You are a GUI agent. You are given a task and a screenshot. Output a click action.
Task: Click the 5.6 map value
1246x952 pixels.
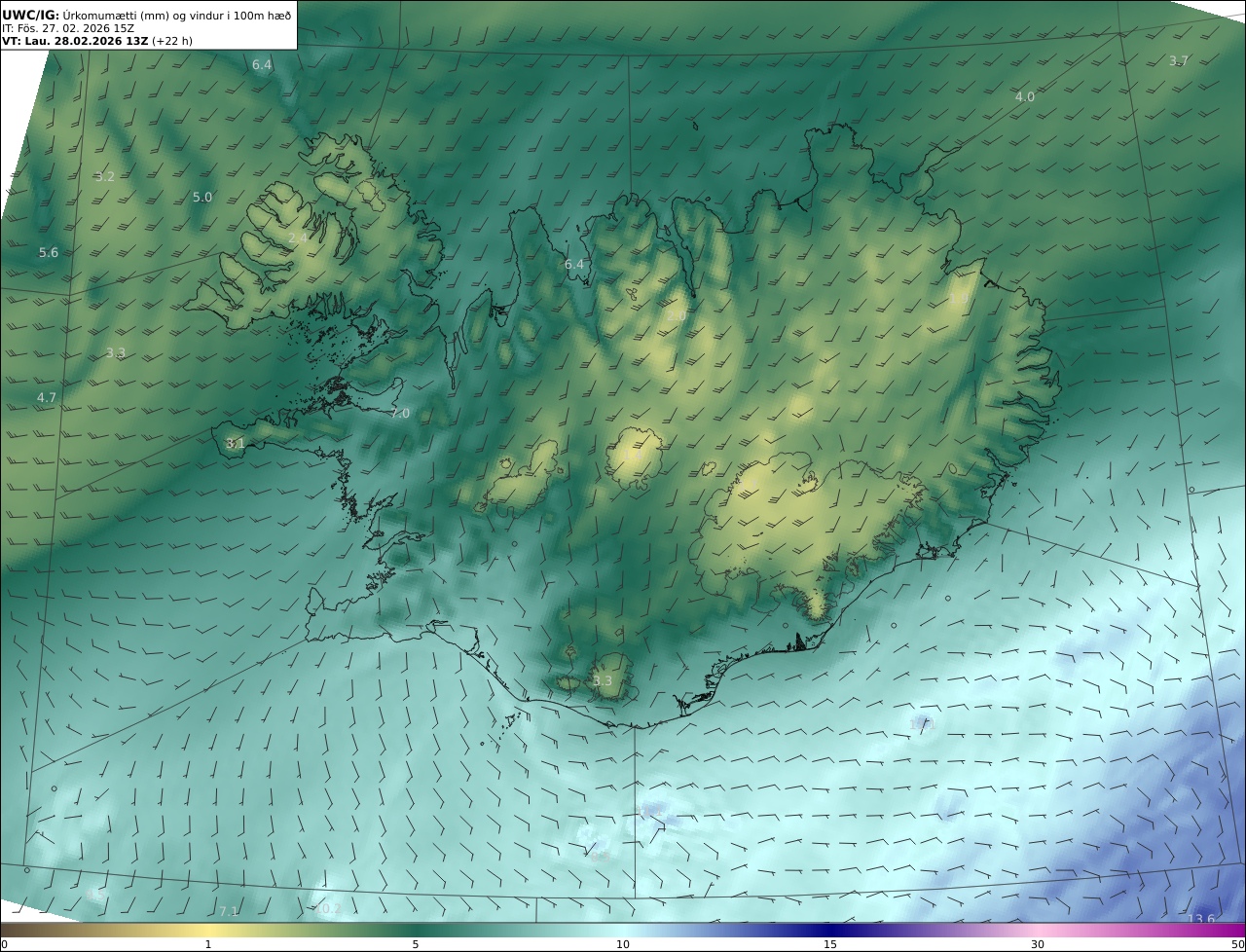[x=49, y=252]
